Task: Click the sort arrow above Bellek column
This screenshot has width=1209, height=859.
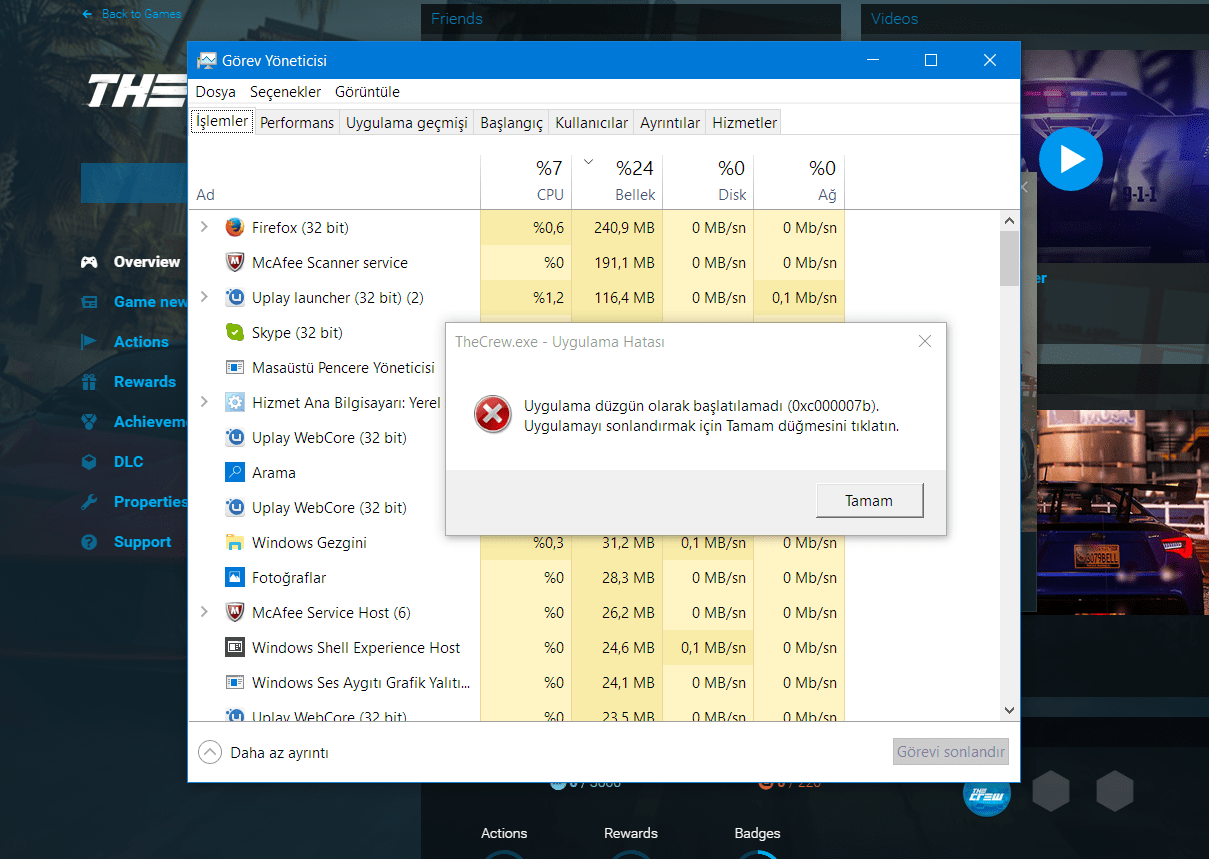Action: pos(589,161)
